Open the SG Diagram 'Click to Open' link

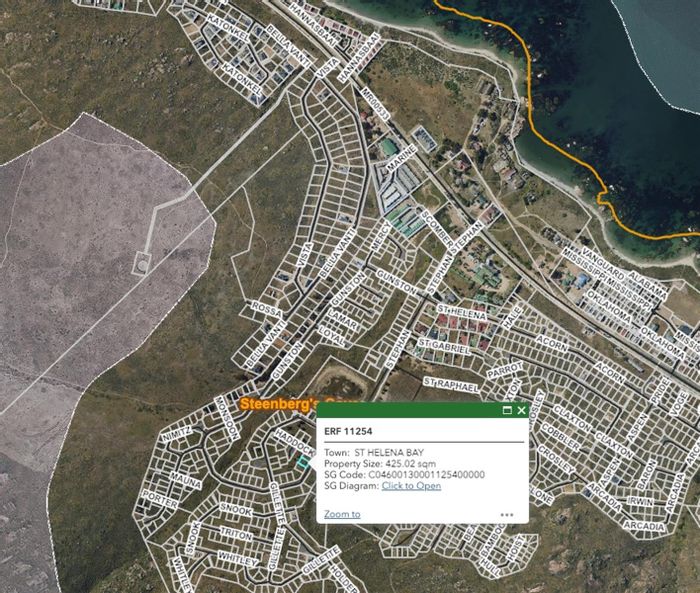coord(411,486)
